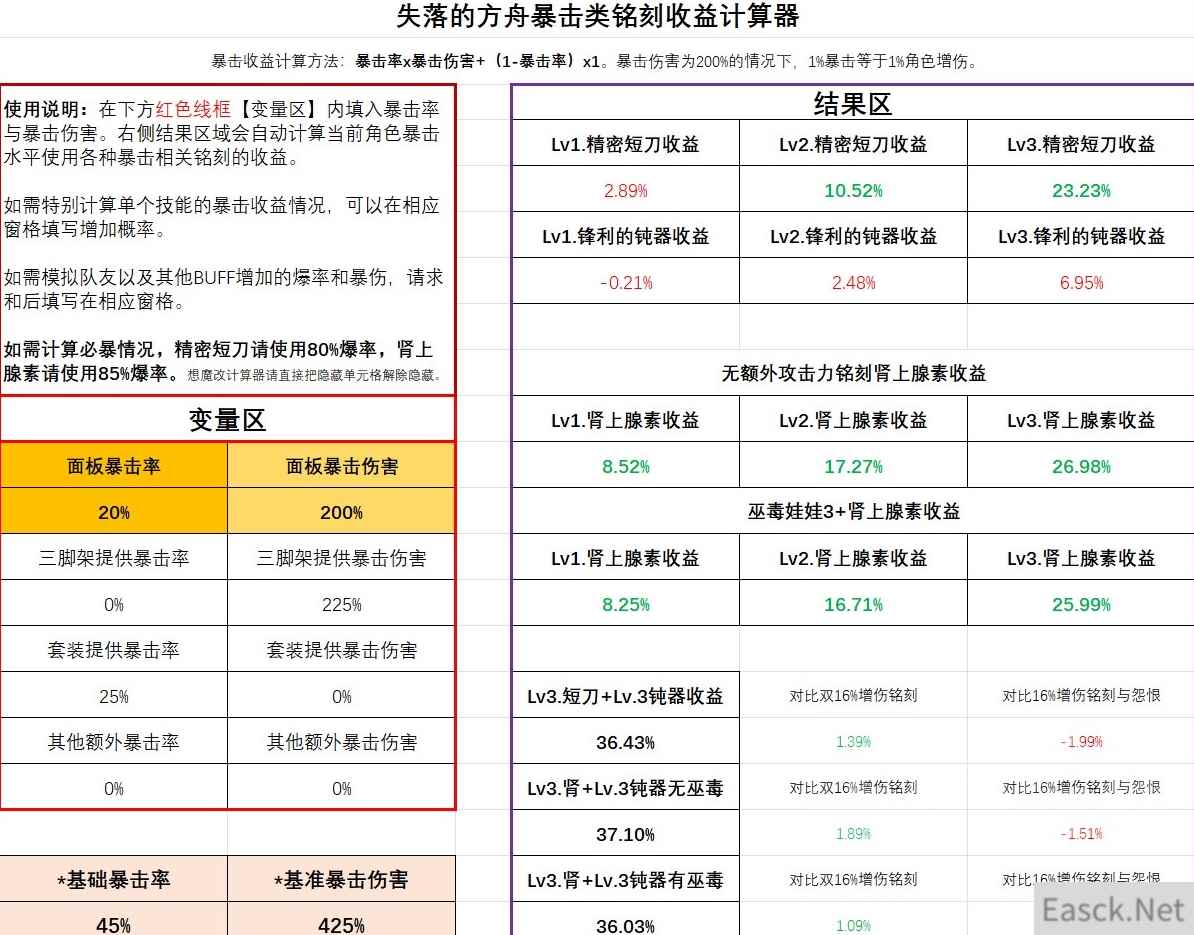
Task: Select the orange 面板暴击率 header cell
Action: 114,466
